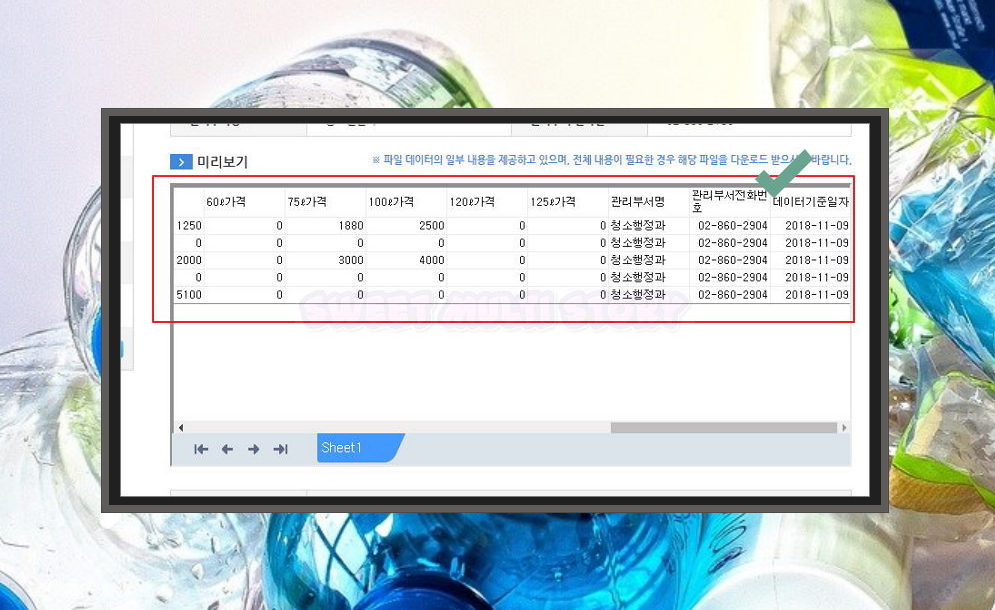
Task: Go to the next sheet arrow
Action: [254, 449]
